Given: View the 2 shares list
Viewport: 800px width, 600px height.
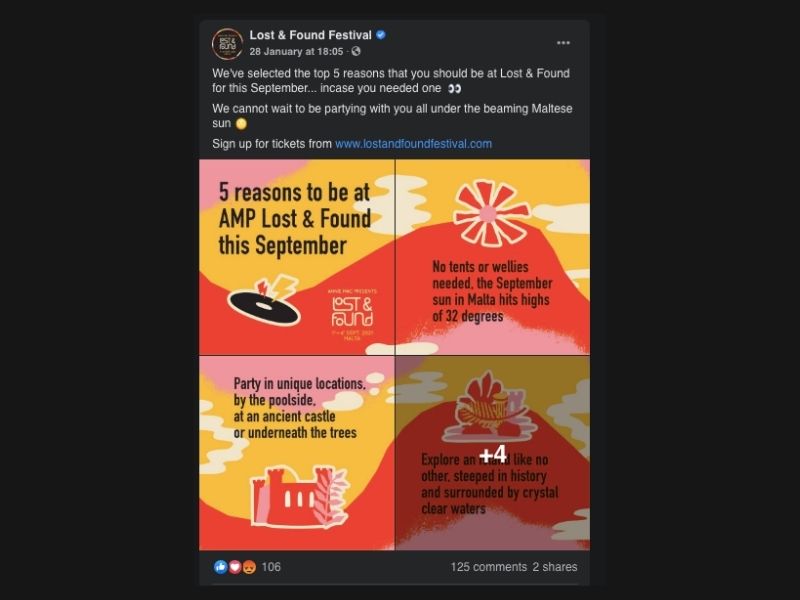Looking at the screenshot, I should coord(555,567).
